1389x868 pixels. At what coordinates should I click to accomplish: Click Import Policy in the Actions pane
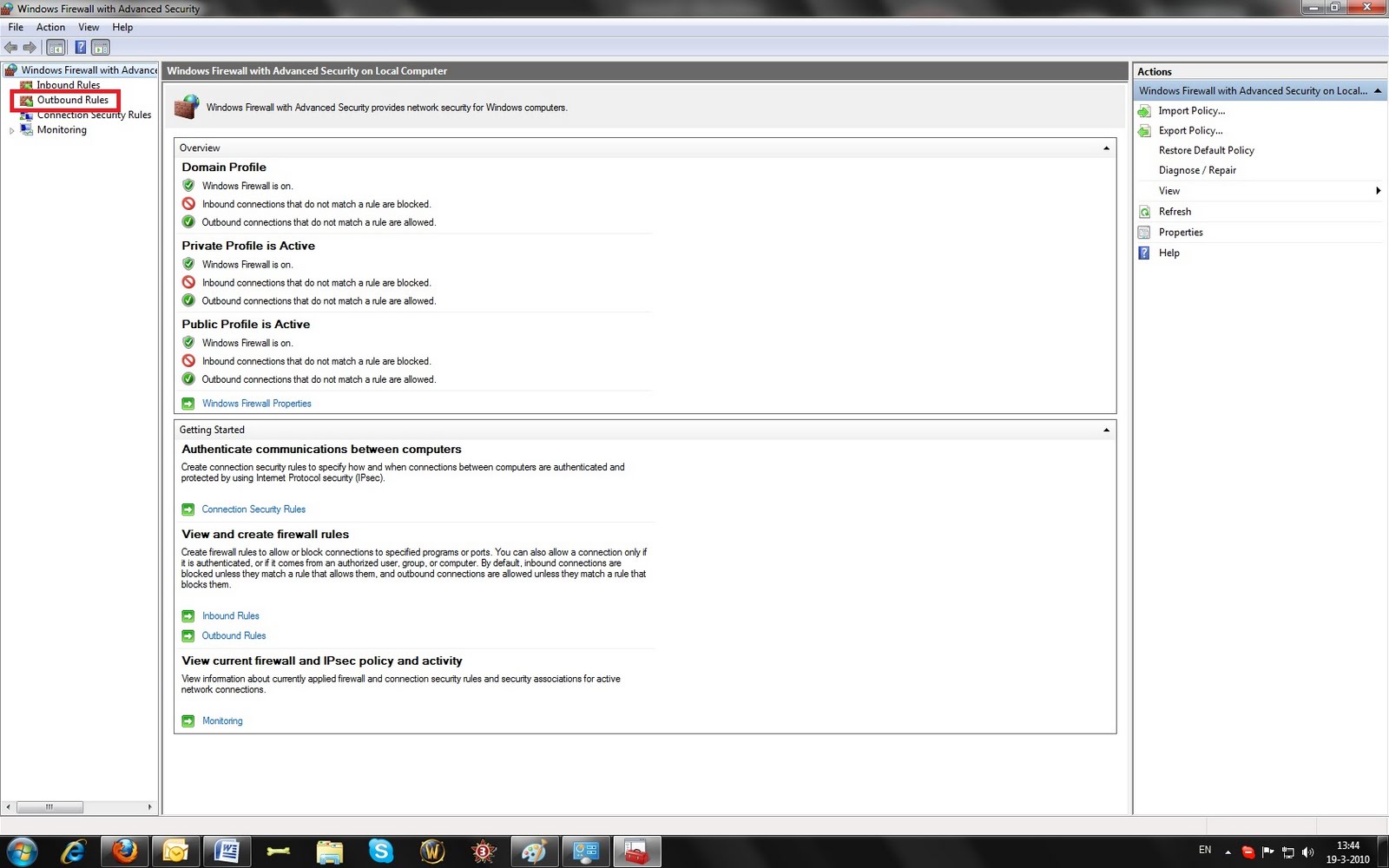tap(1191, 110)
